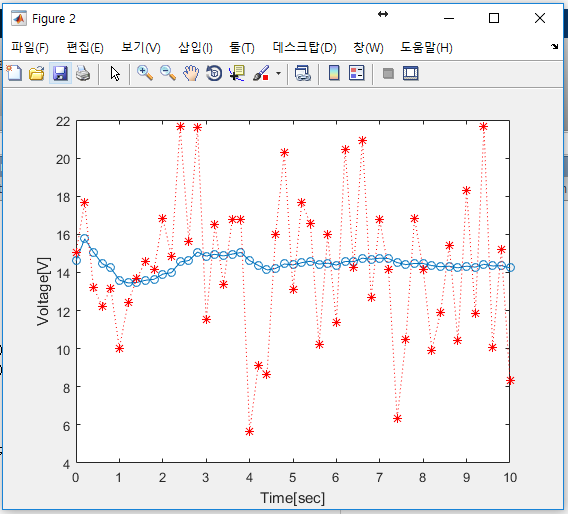Activate the Zoom In magnifier tool
The image size is (568, 514).
(145, 74)
